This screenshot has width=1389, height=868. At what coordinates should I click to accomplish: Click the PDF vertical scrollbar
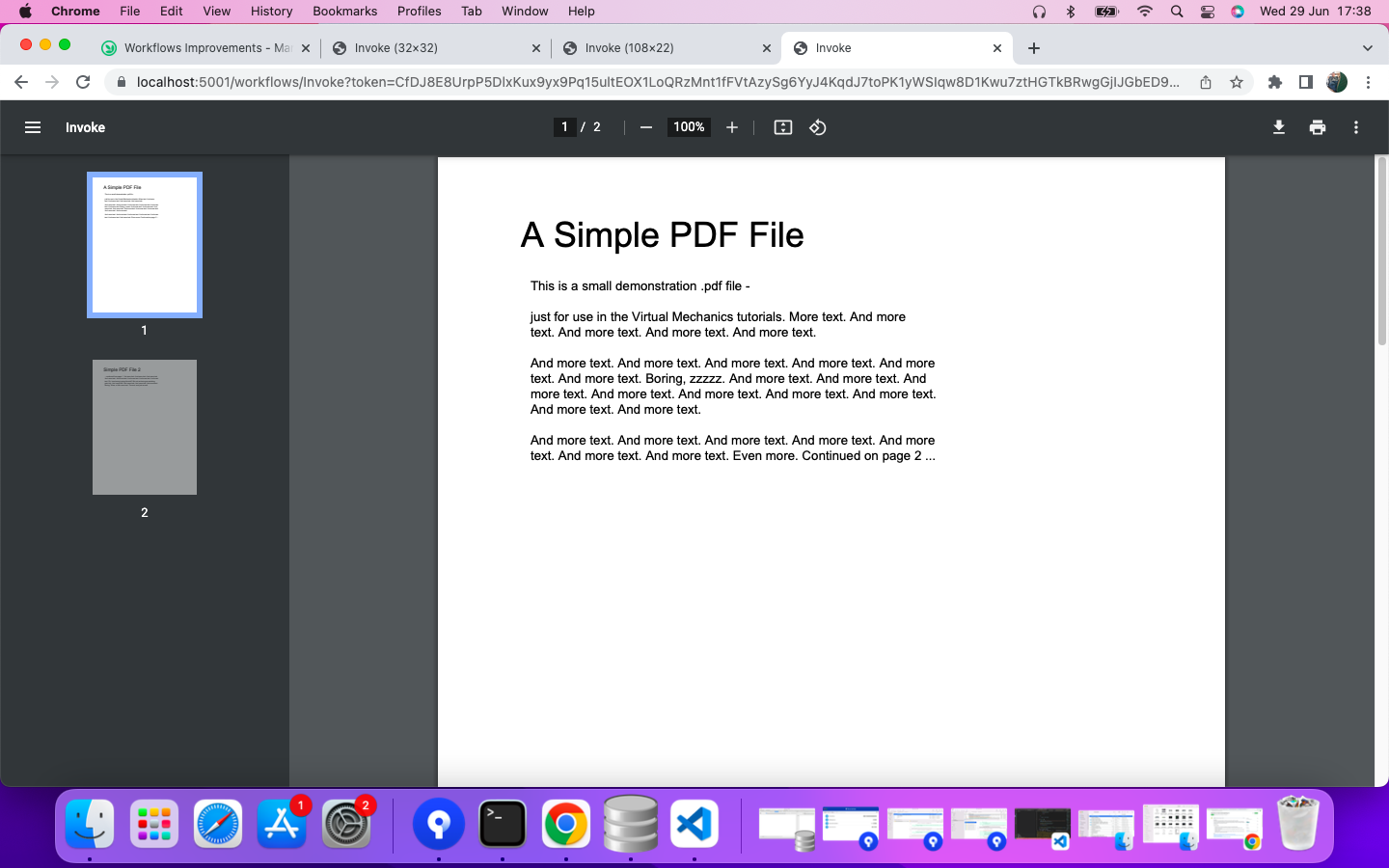pyautogui.click(x=1381, y=251)
